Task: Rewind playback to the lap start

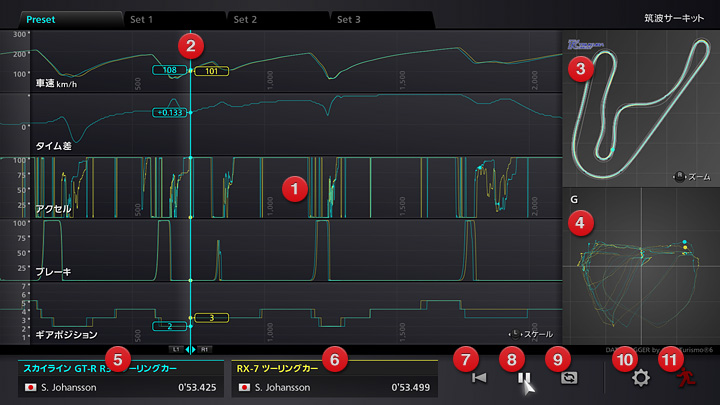Action: pyautogui.click(x=479, y=379)
